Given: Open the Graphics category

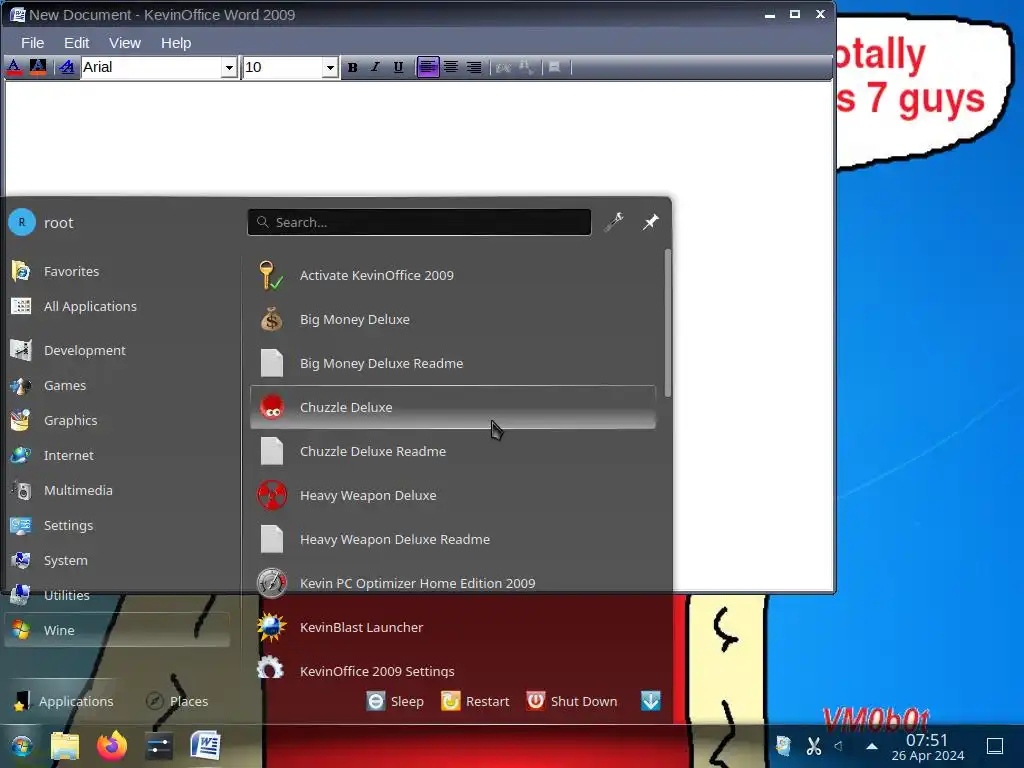Looking at the screenshot, I should (x=118, y=421).
